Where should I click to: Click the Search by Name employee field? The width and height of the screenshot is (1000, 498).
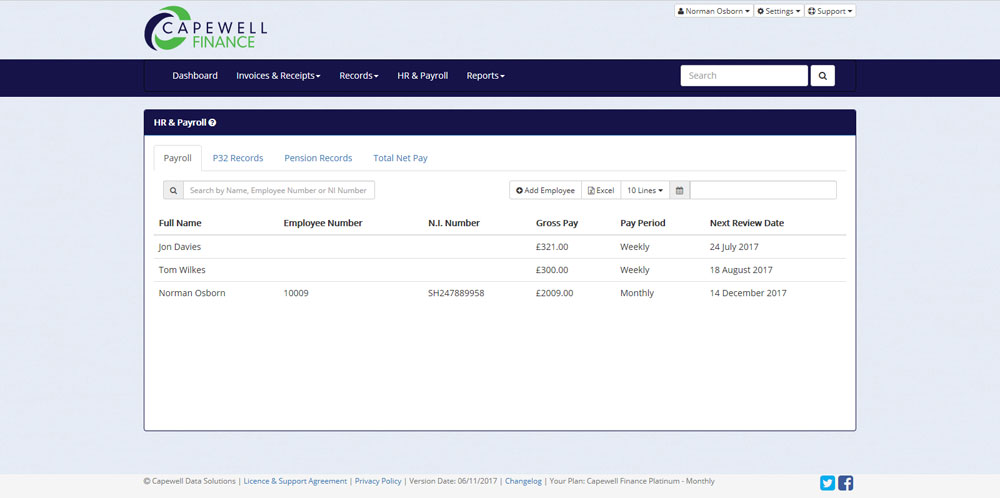pos(279,190)
